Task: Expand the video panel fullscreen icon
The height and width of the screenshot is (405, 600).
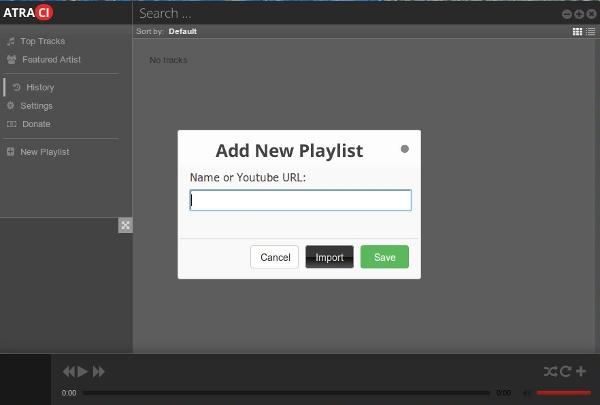Action: (x=126, y=225)
